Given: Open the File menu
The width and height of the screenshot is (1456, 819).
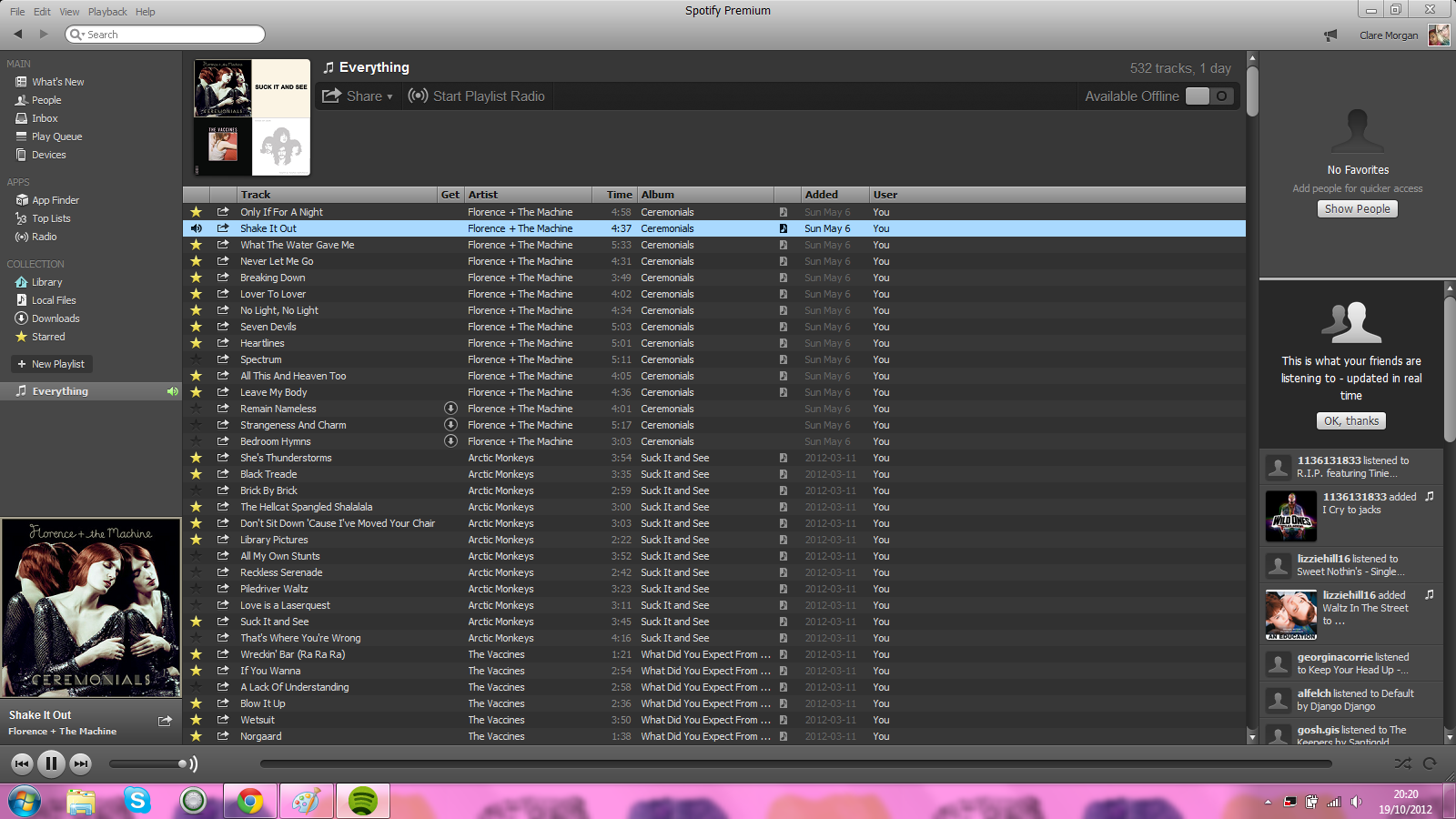Looking at the screenshot, I should tap(17, 12).
